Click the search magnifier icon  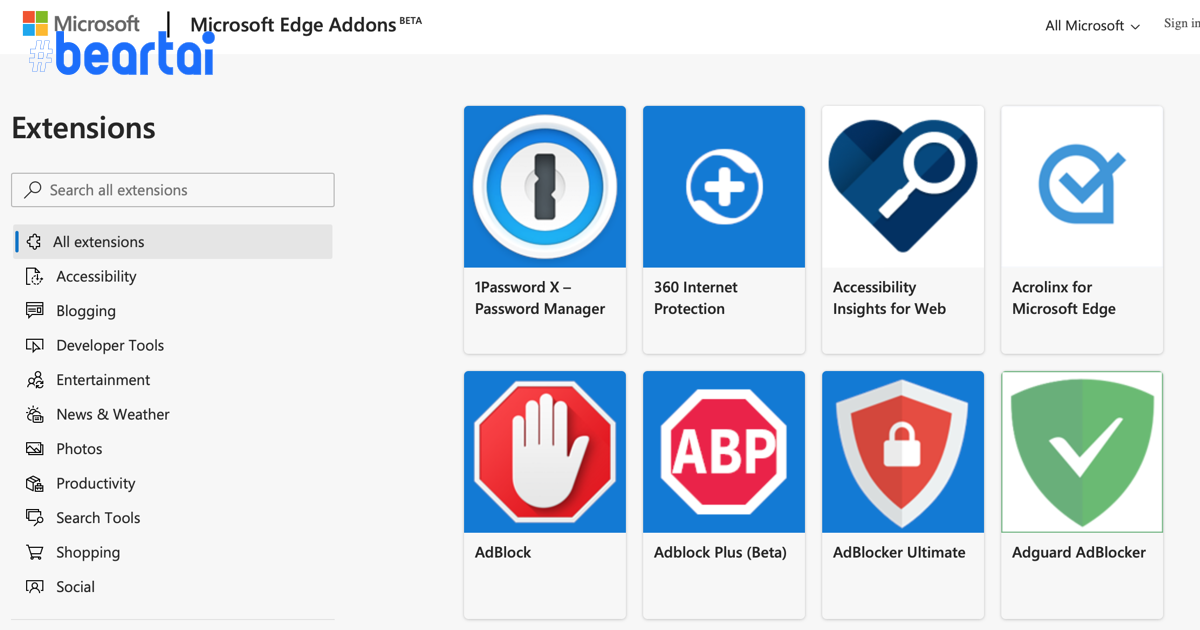click(34, 189)
